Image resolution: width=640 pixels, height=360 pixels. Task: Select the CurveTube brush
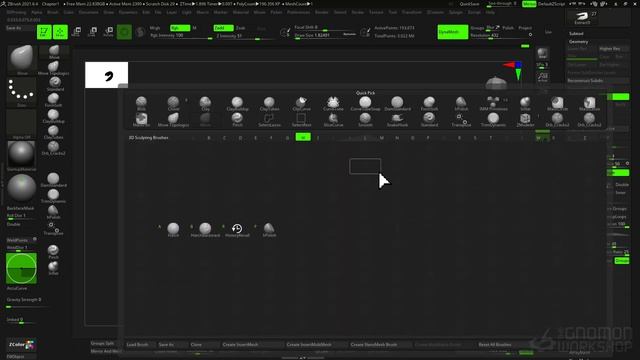click(333, 104)
